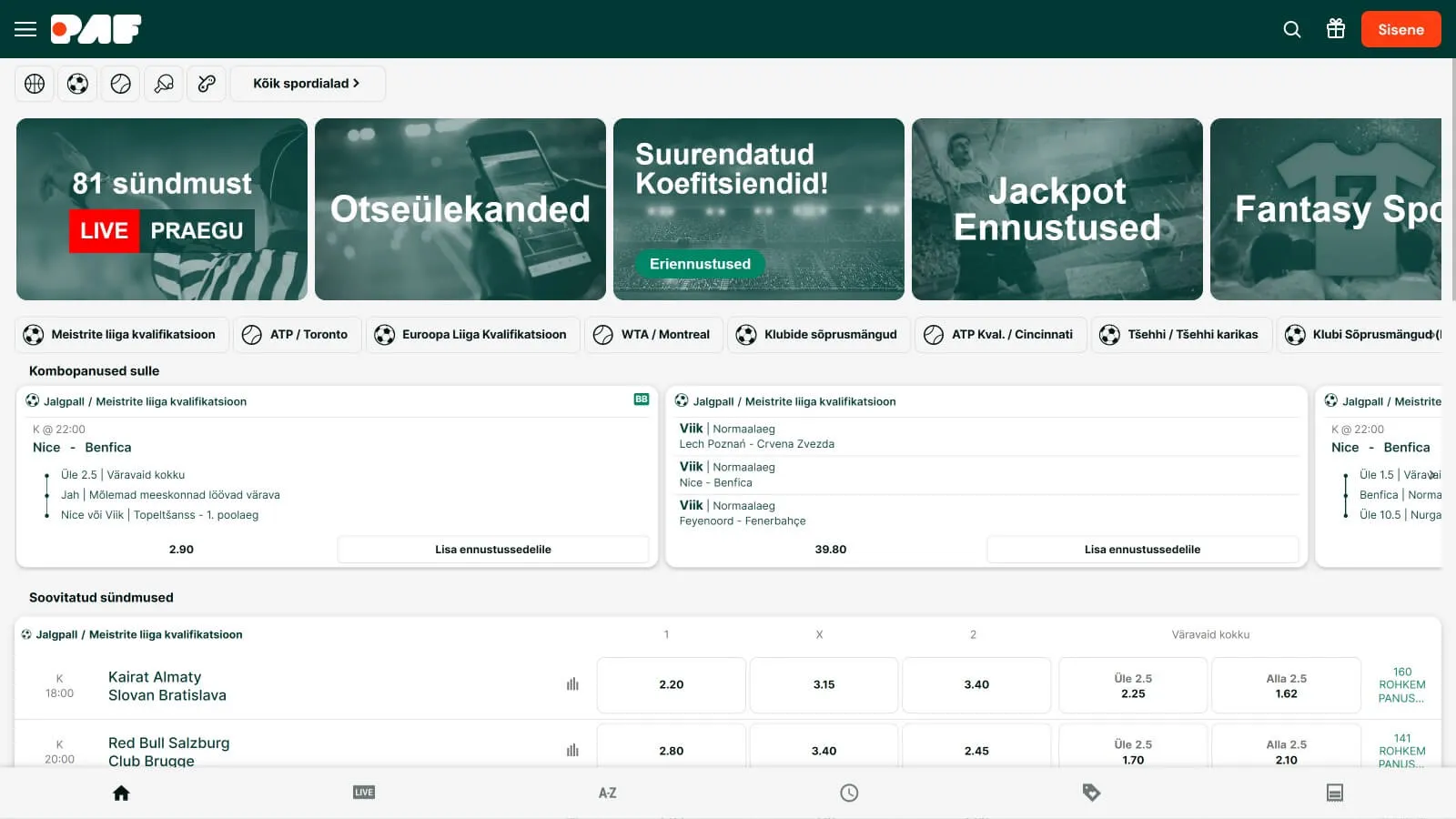Image resolution: width=1456 pixels, height=819 pixels.
Task: Select the football sport icon
Action: click(x=77, y=84)
